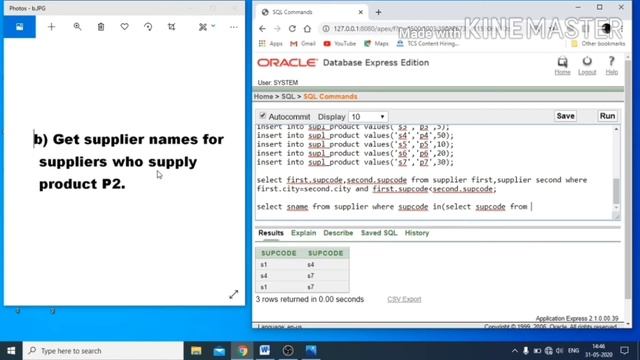Open the browser home page
640x360 pixels.
(x=307, y=29)
